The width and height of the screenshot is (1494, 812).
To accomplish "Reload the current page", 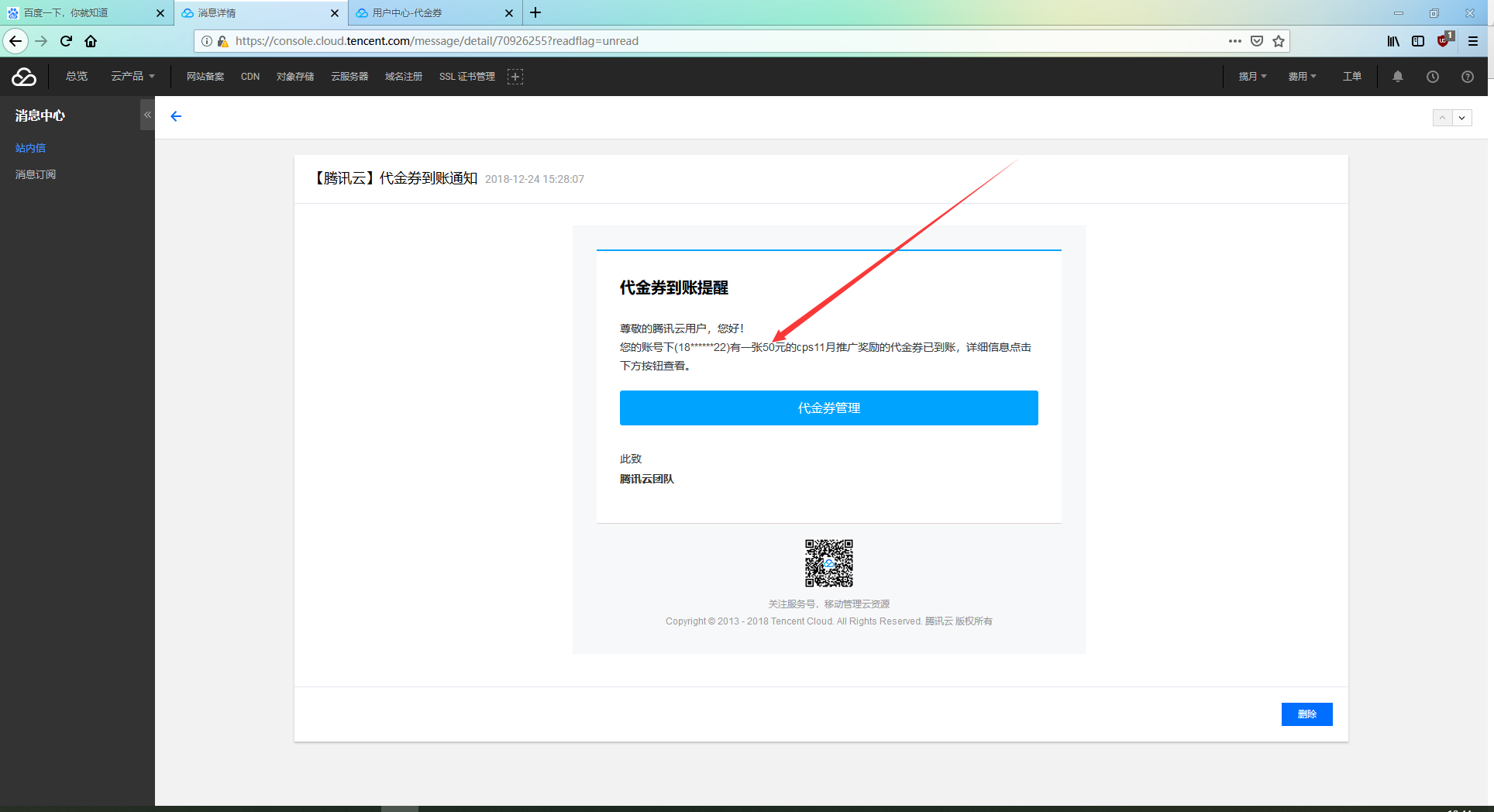I will (67, 41).
